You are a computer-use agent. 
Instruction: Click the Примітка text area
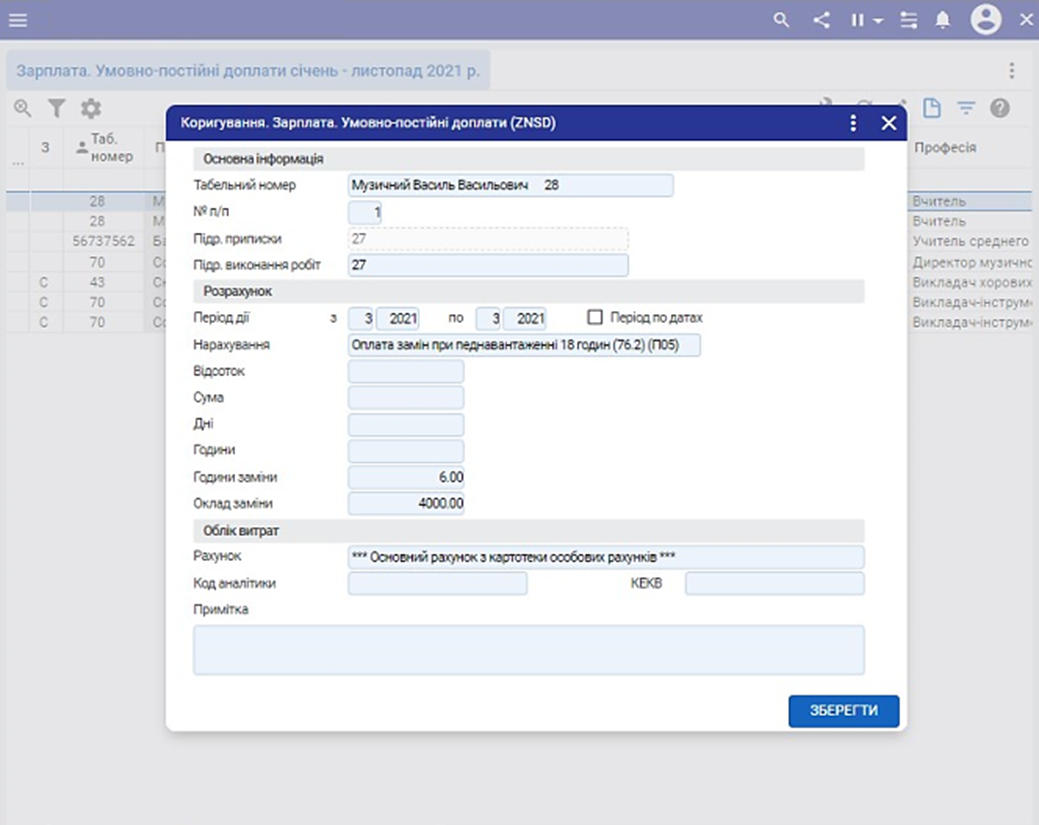[528, 650]
